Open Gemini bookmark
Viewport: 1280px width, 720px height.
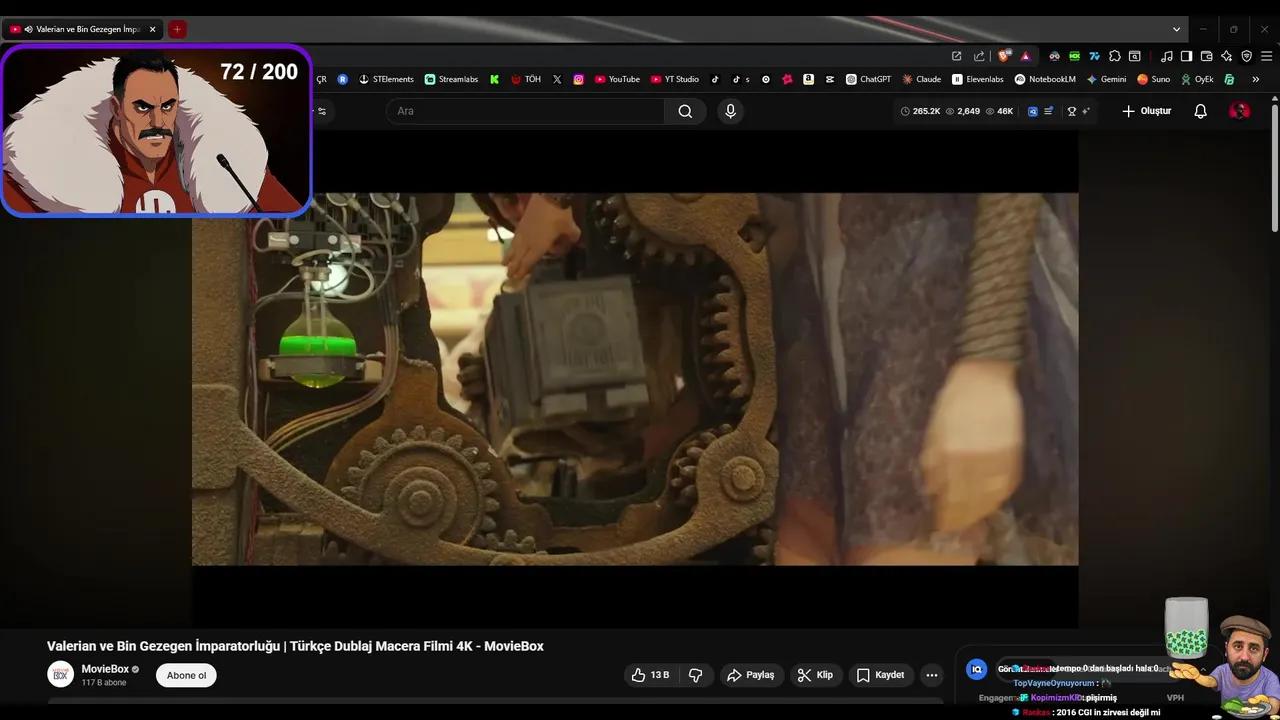click(x=1106, y=79)
